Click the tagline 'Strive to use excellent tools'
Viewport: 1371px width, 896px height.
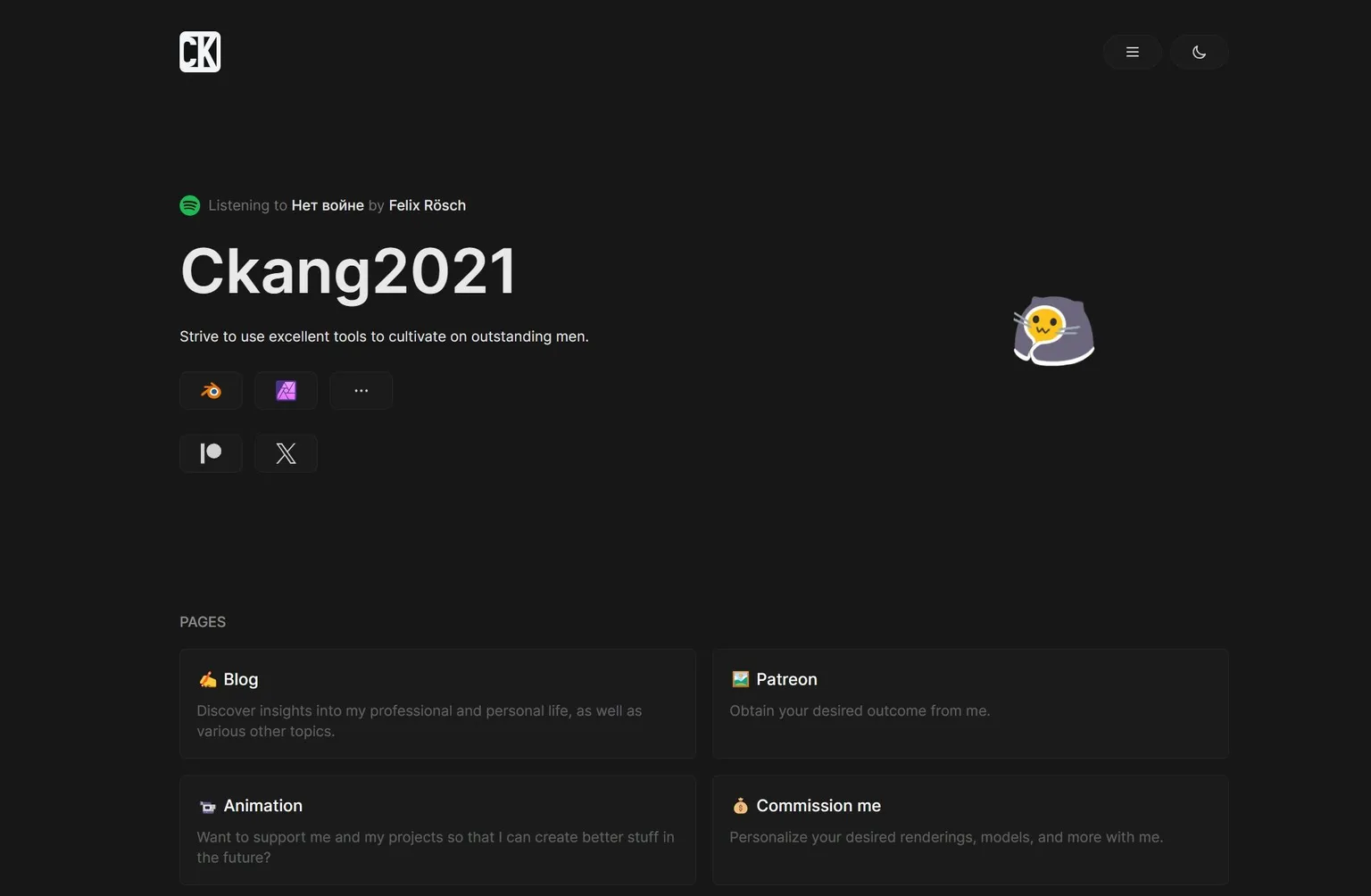(x=384, y=336)
